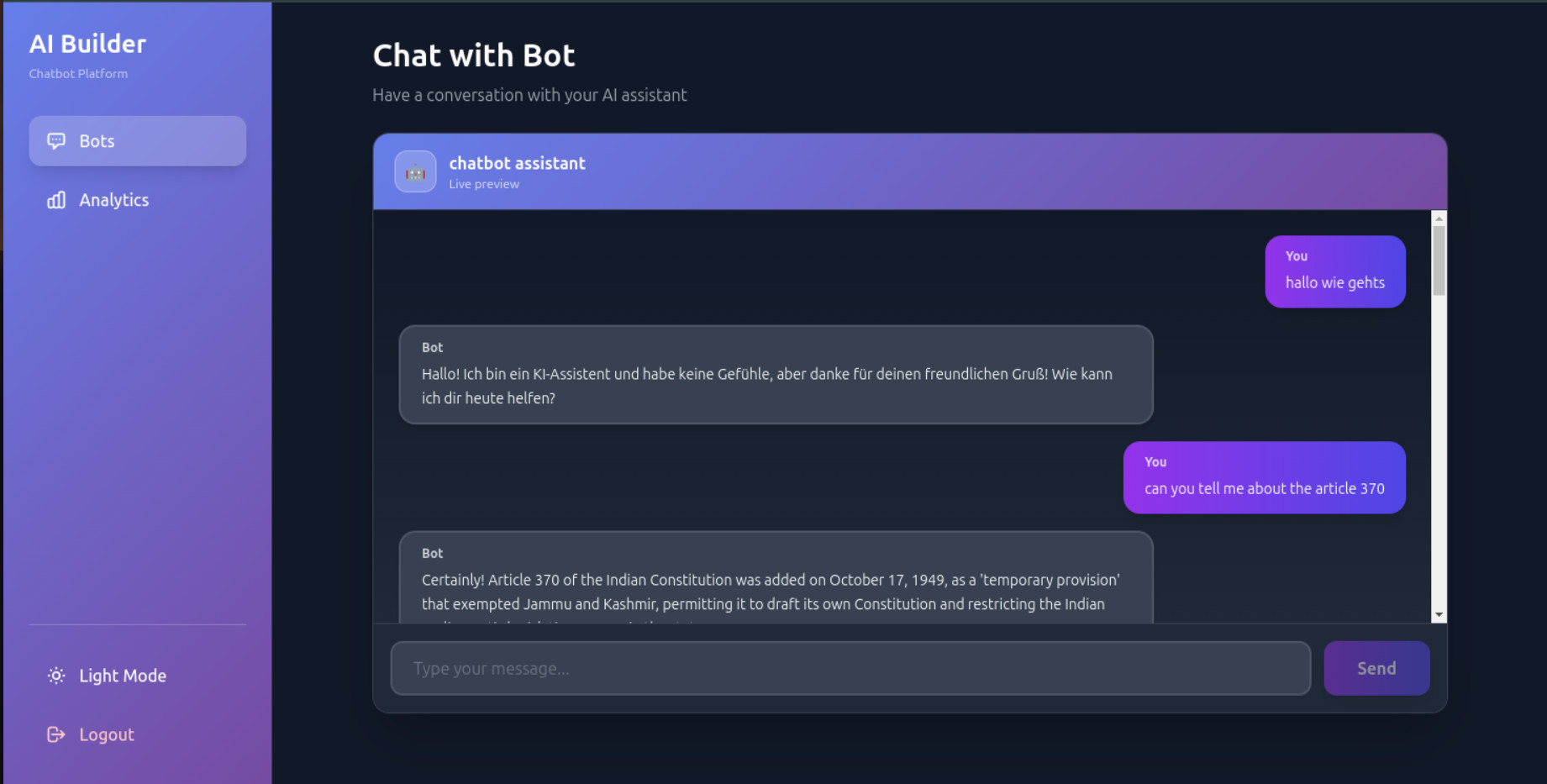Click the robot avatar in chat header
This screenshot has height=784, width=1547.
(415, 171)
